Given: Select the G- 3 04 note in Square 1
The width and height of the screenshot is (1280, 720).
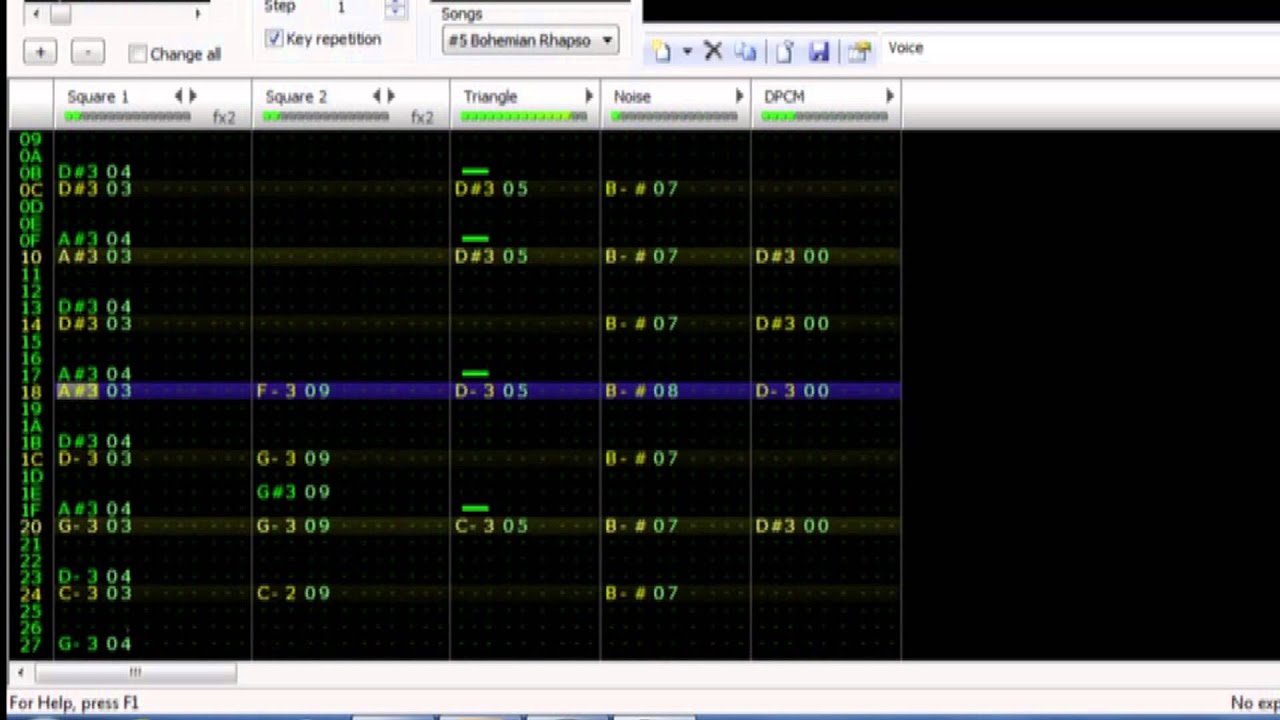Looking at the screenshot, I should click(x=95, y=644).
